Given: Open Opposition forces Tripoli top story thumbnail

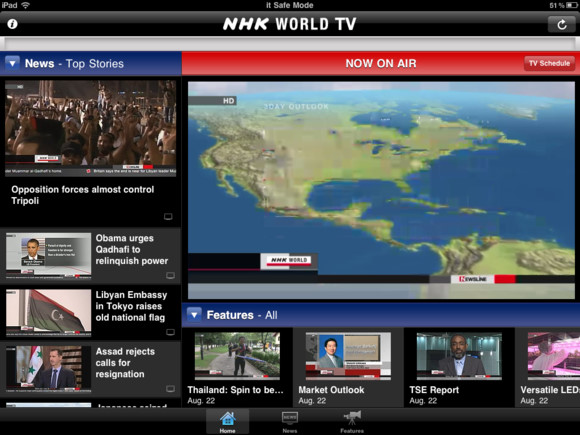Looking at the screenshot, I should coord(91,128).
